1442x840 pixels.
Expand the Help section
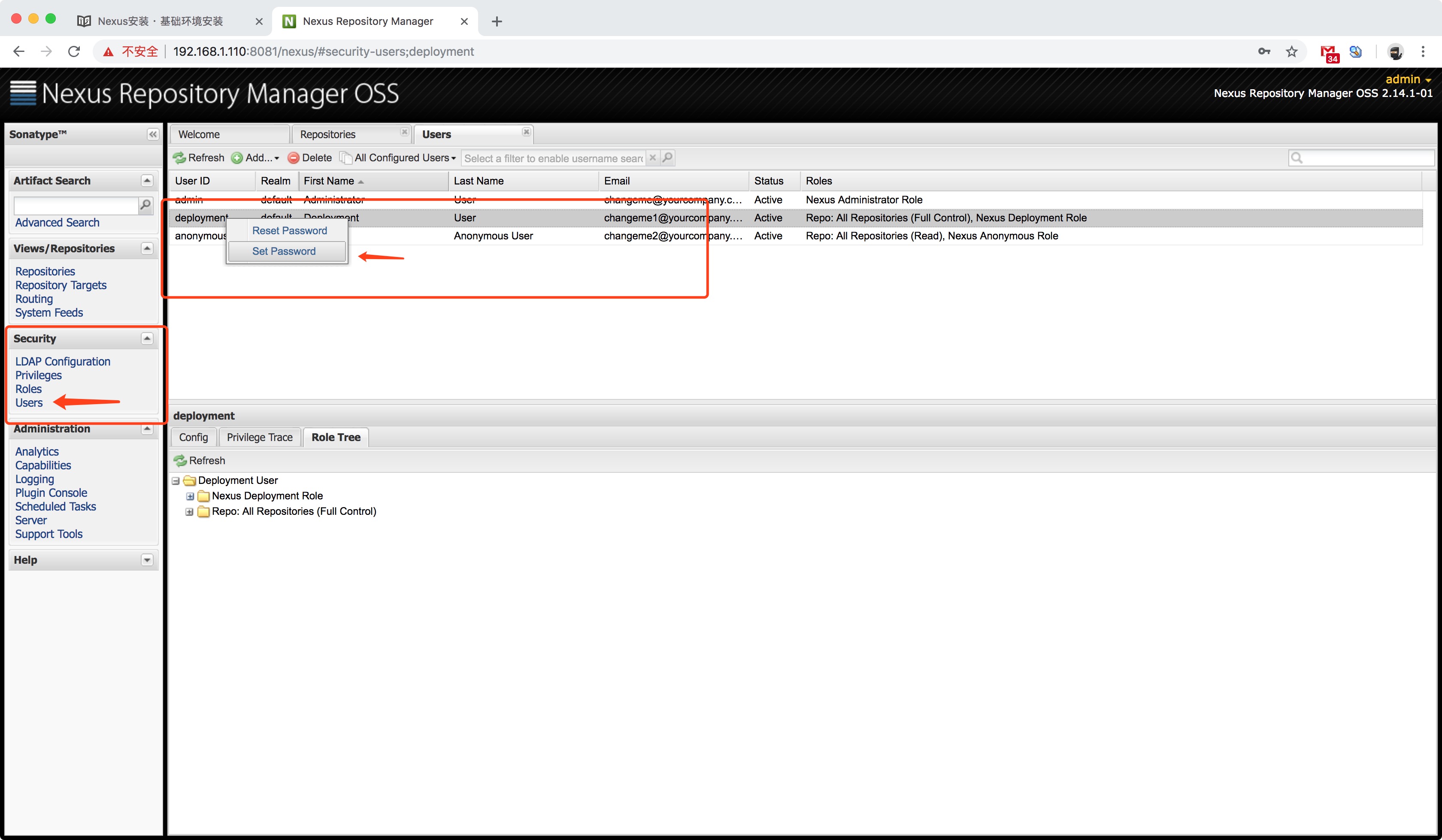(x=147, y=560)
